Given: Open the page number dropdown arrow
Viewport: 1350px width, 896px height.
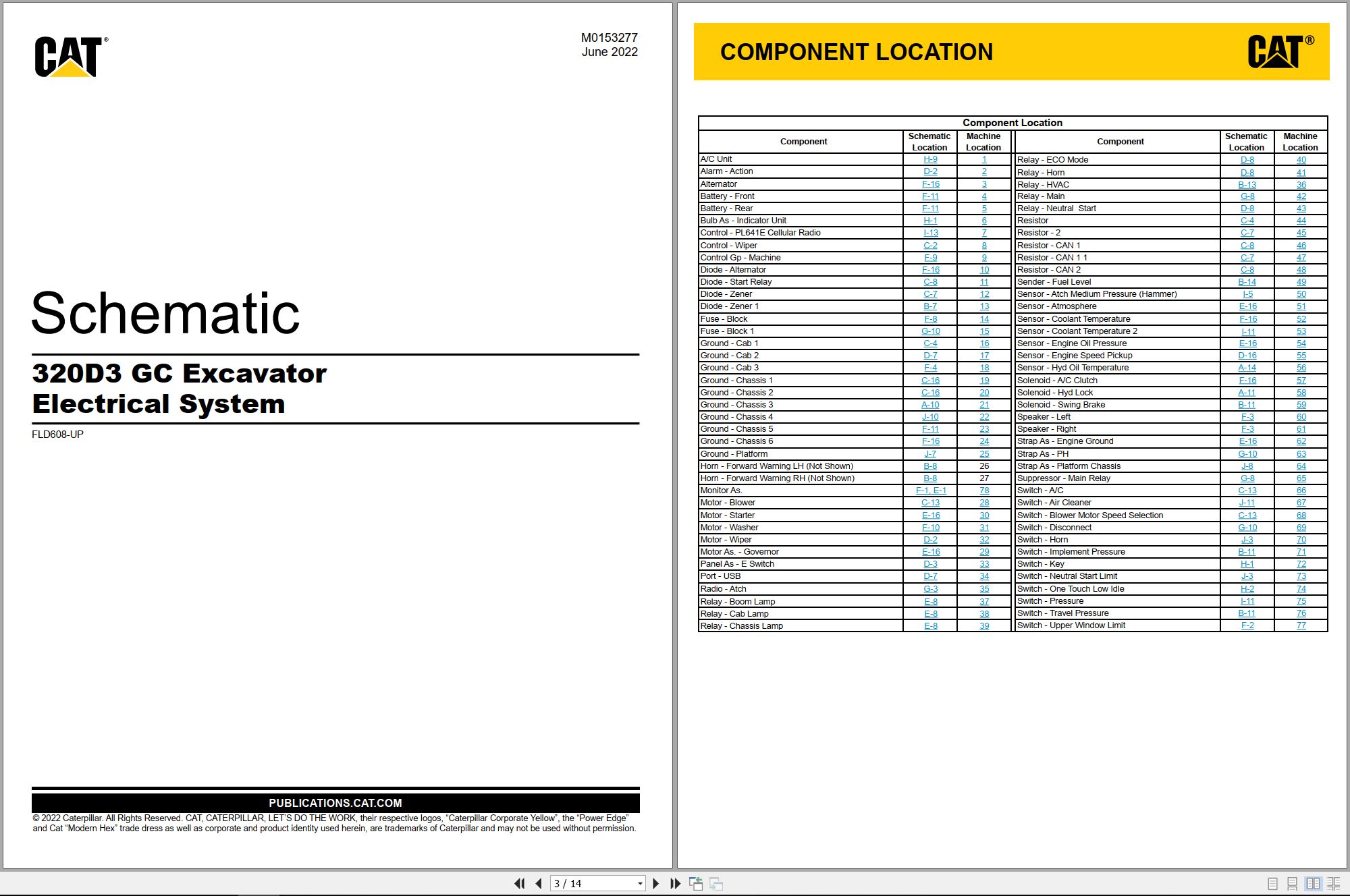Looking at the screenshot, I should [640, 883].
